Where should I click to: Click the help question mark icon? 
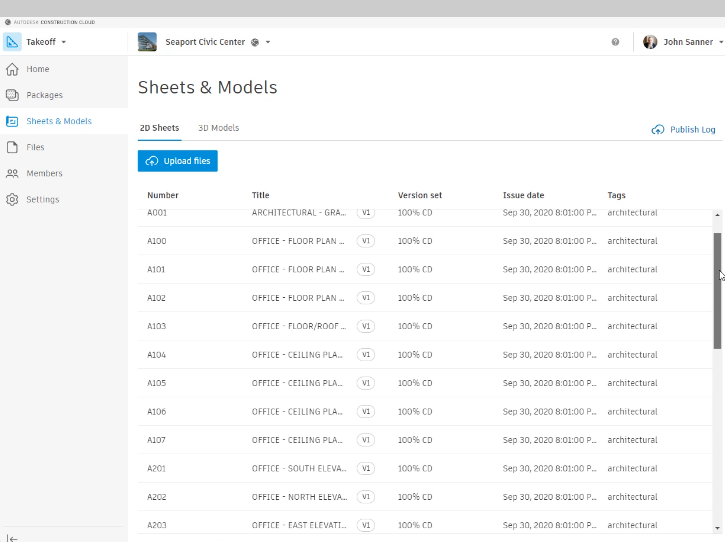(x=615, y=42)
